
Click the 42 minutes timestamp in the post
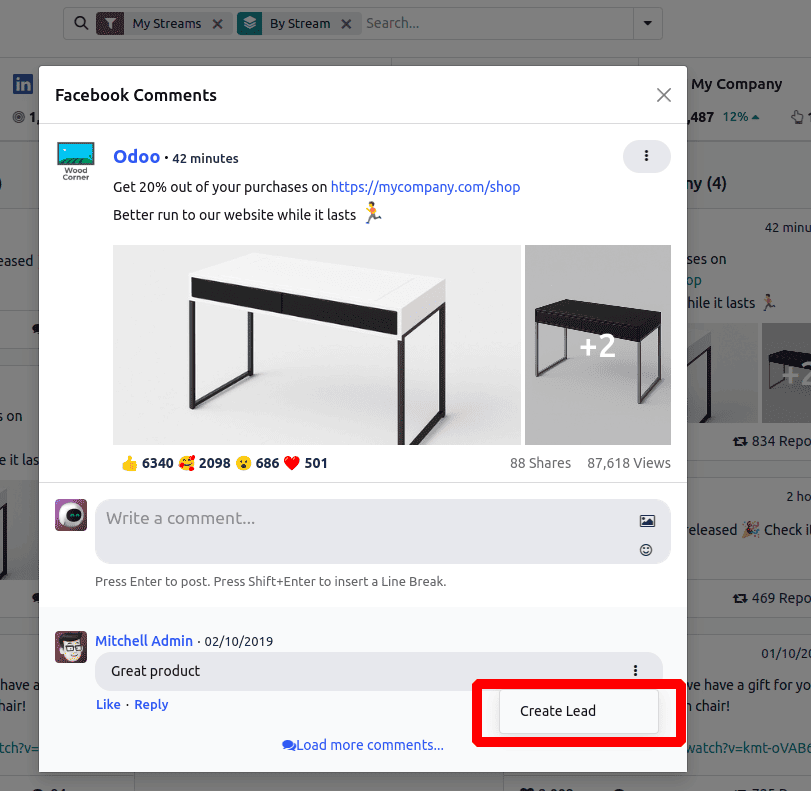[205, 158]
